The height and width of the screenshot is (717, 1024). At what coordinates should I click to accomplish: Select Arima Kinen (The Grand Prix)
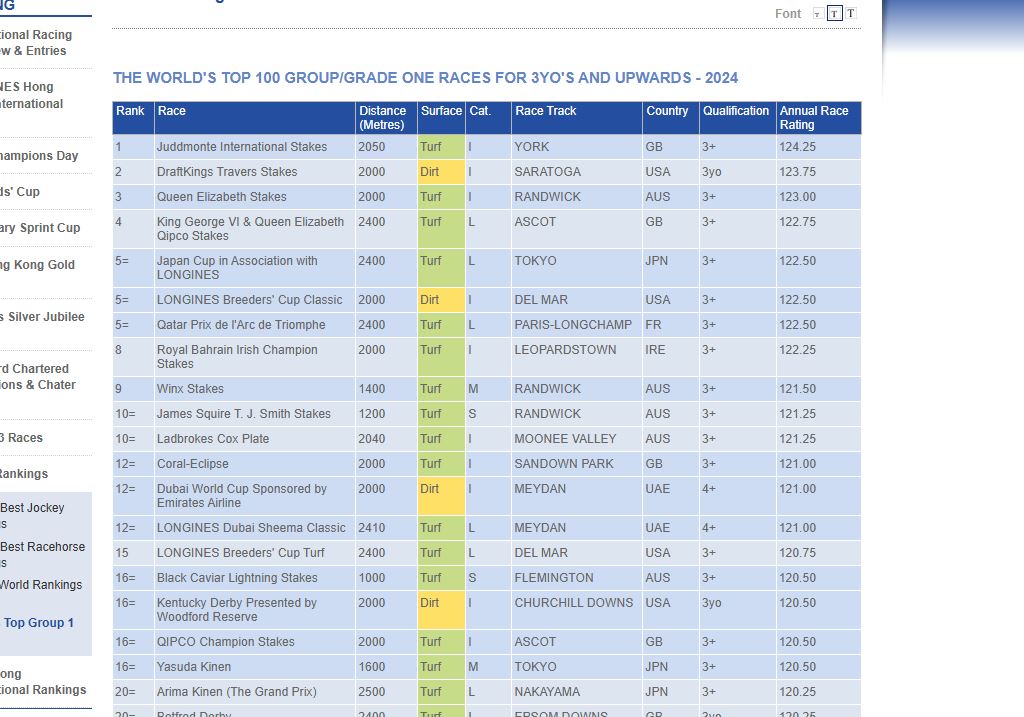pos(236,692)
